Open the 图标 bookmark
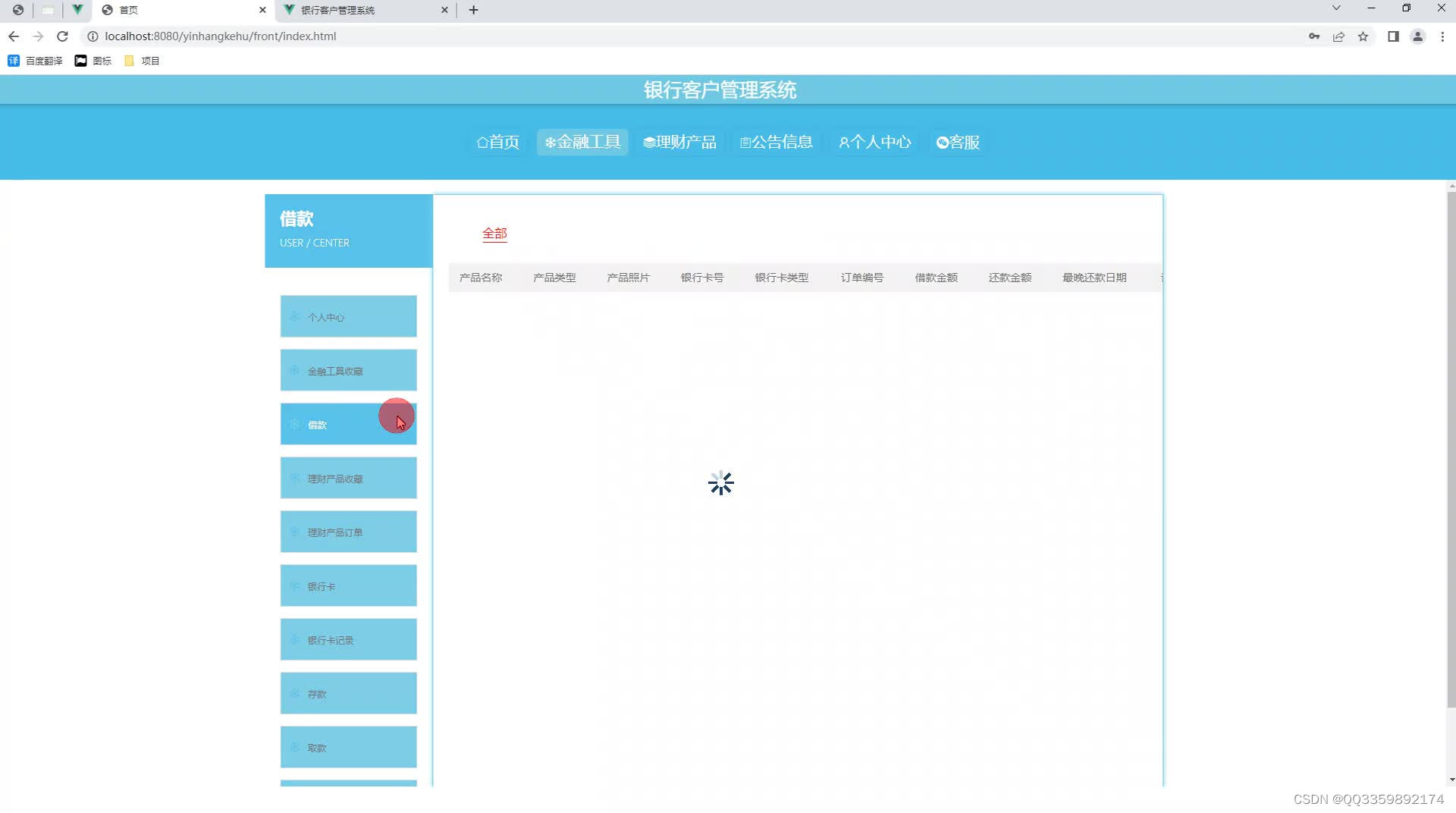This screenshot has height=813, width=1456. [x=93, y=61]
